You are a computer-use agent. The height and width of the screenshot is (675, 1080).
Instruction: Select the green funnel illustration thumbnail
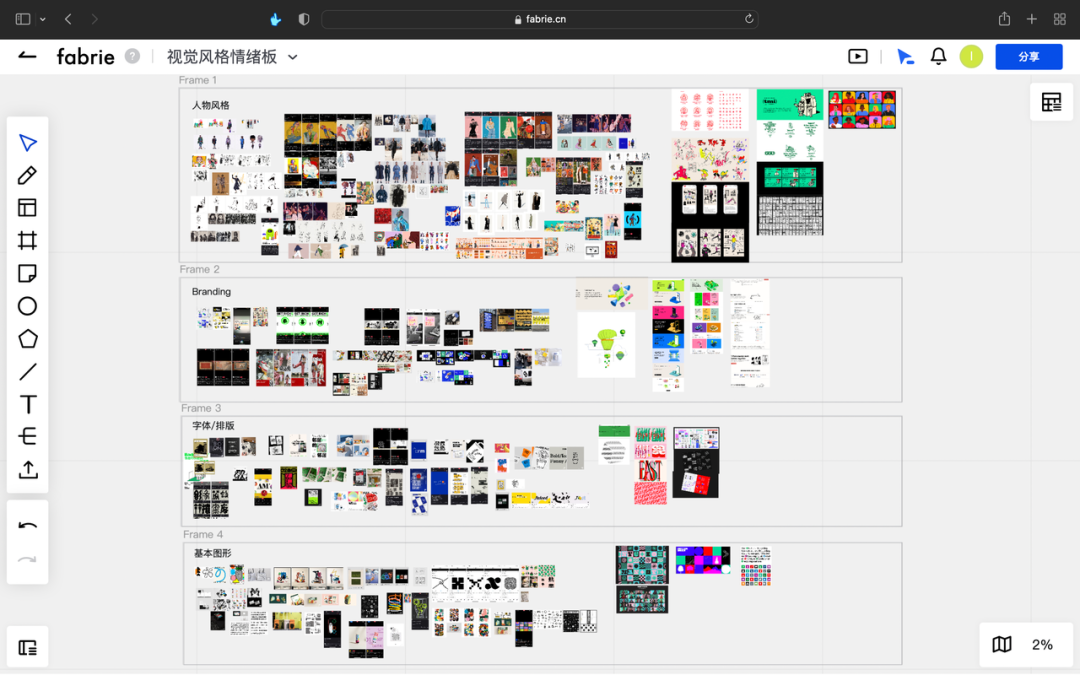[x=606, y=344]
